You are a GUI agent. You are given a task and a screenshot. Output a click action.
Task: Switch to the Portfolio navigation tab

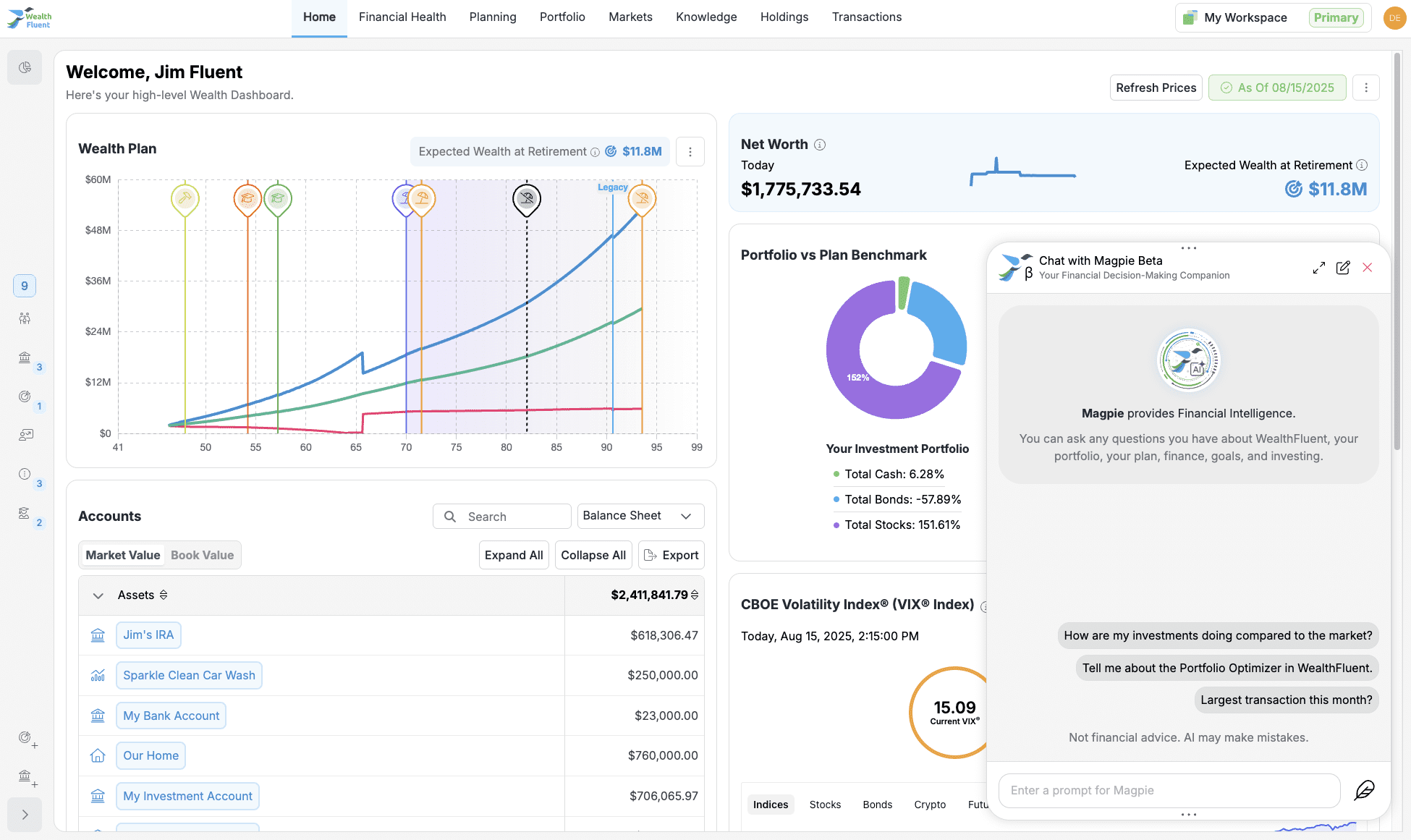(x=562, y=17)
